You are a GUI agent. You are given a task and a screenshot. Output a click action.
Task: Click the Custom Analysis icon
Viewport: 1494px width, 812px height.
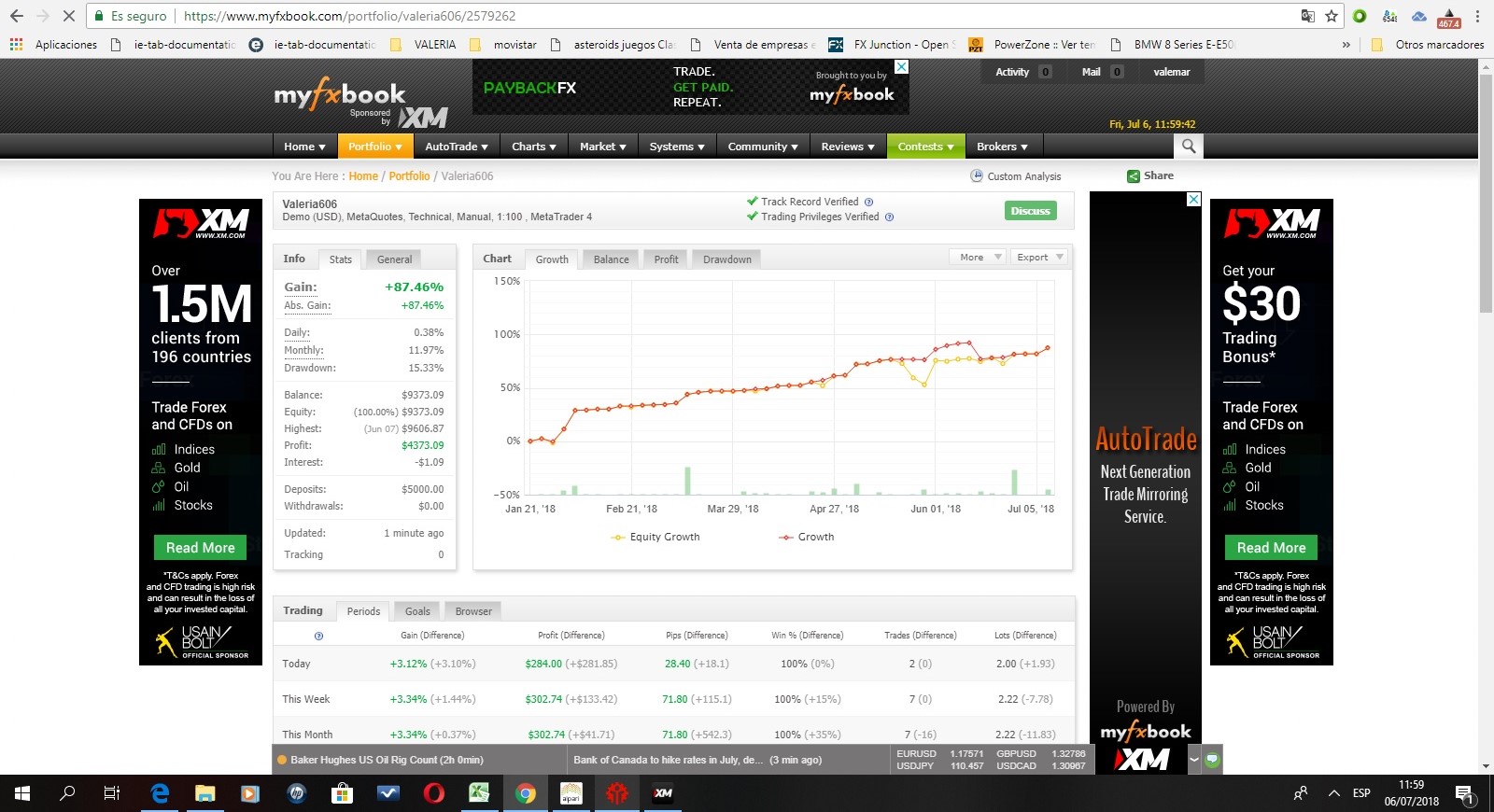pos(977,175)
